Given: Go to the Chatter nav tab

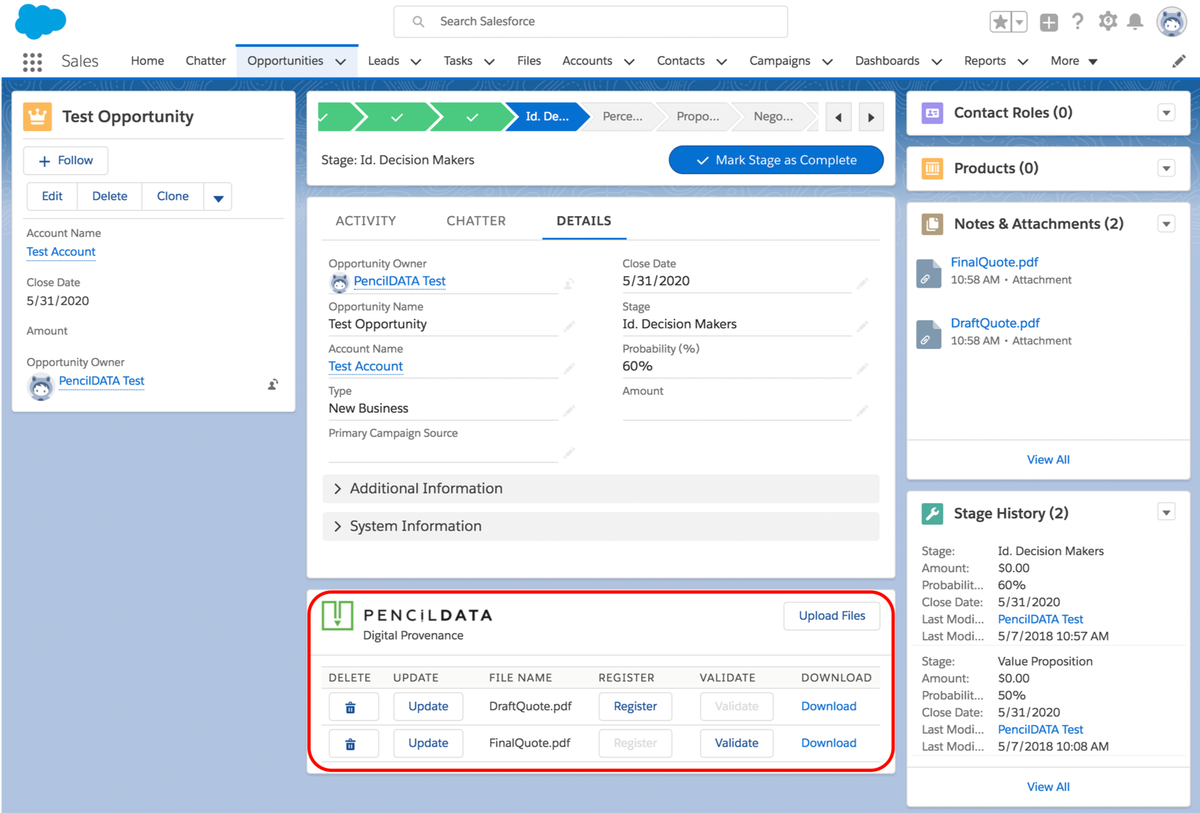Looking at the screenshot, I should click(206, 61).
